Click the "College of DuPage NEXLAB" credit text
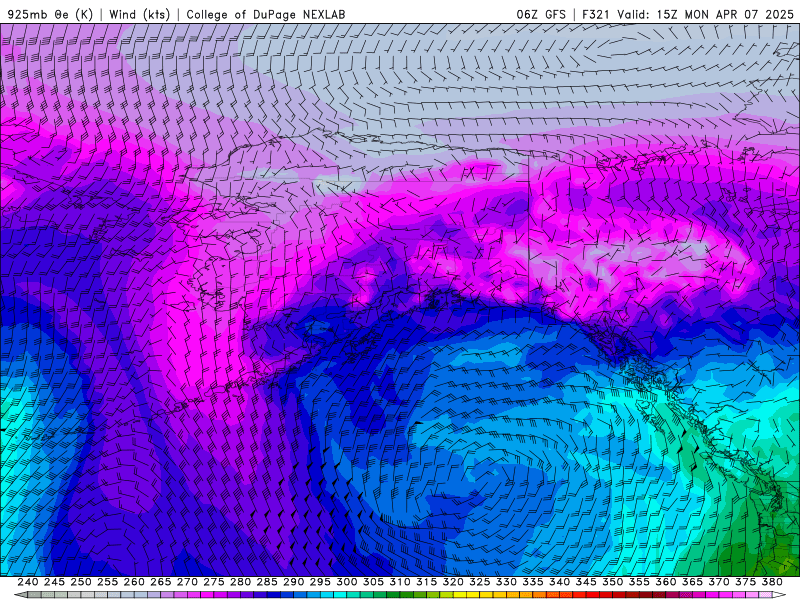 click(x=266, y=14)
